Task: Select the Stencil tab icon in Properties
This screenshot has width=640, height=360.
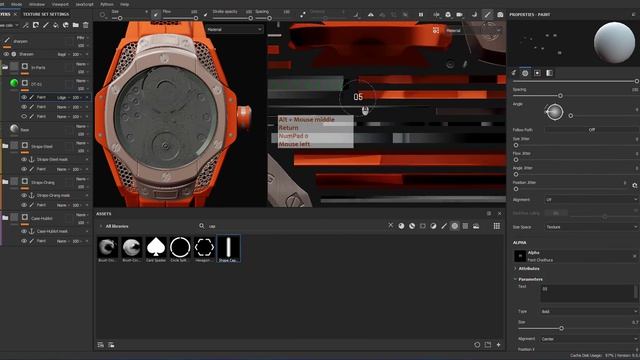Action: [537, 73]
